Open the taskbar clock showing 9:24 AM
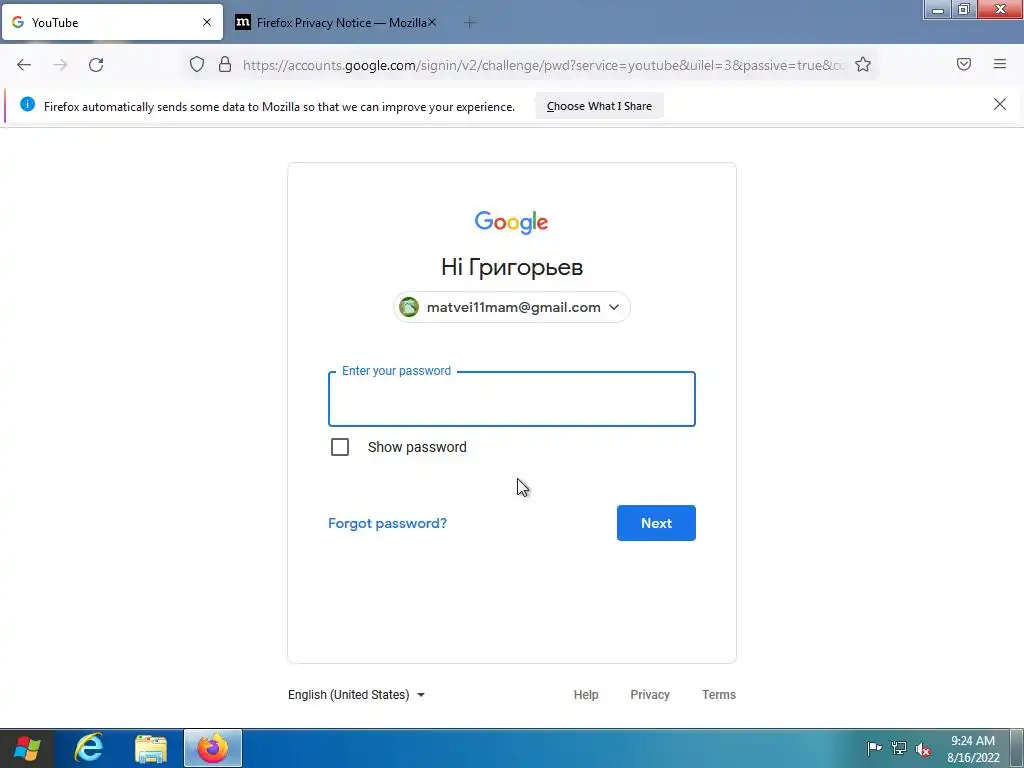The height and width of the screenshot is (768, 1024). [x=973, y=749]
